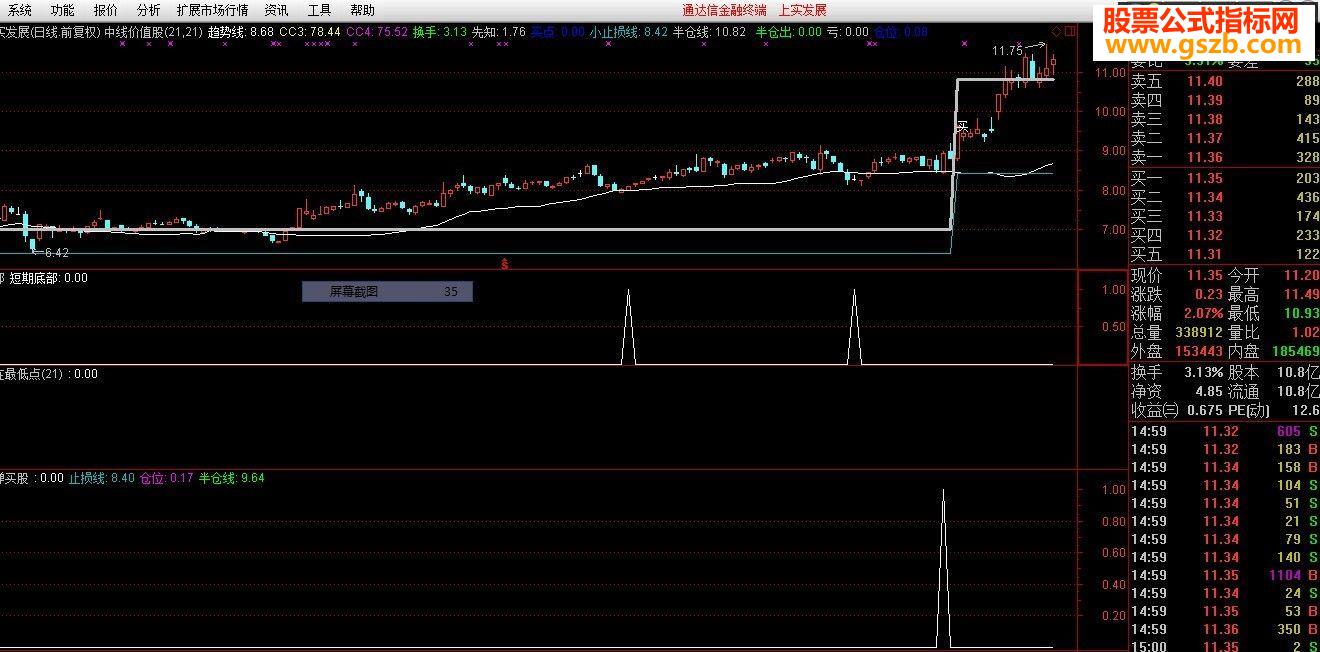1320x652 pixels.
Task: Click the diamond icon at chart's top-right corner
Action: pos(1056,31)
